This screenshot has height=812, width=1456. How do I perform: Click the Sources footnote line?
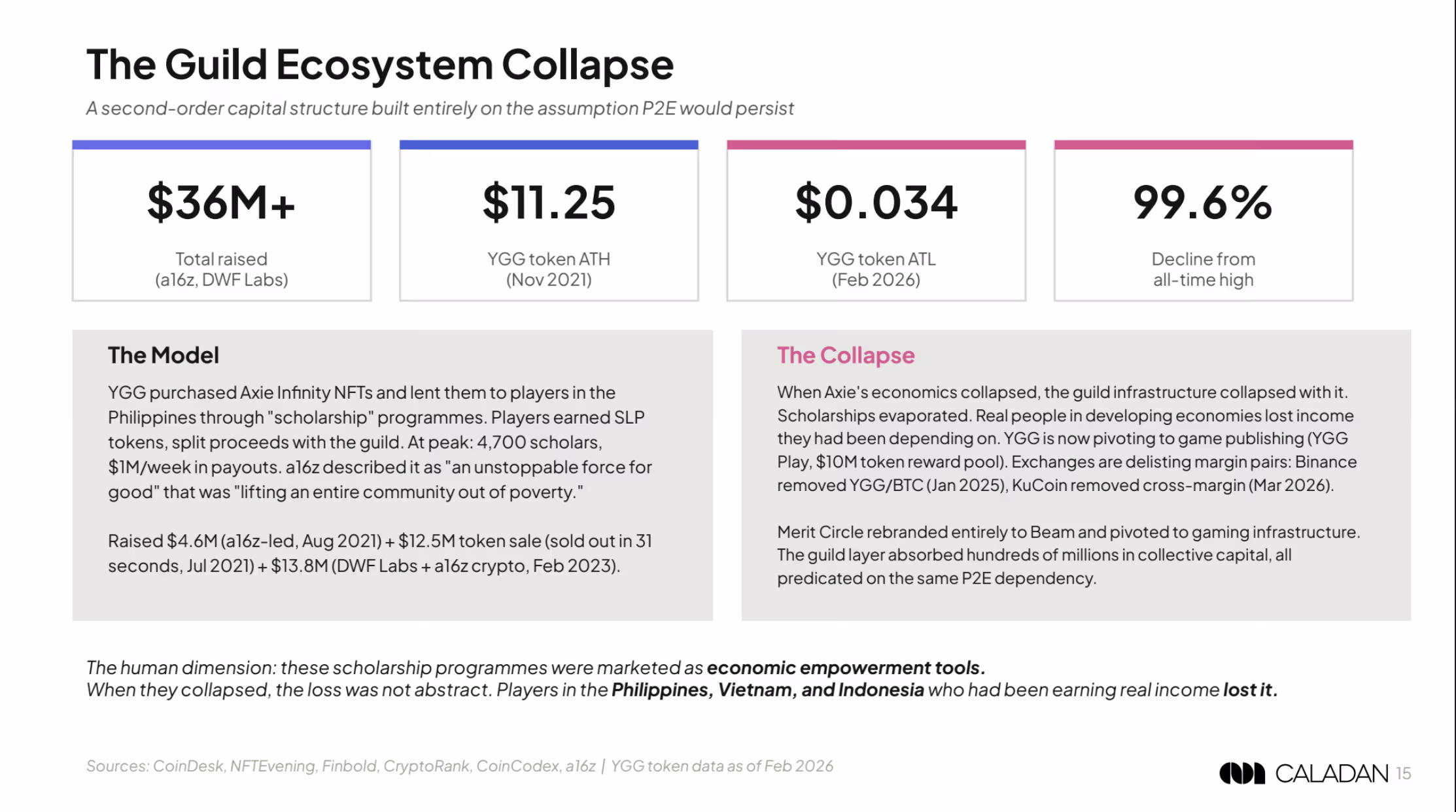click(x=459, y=766)
